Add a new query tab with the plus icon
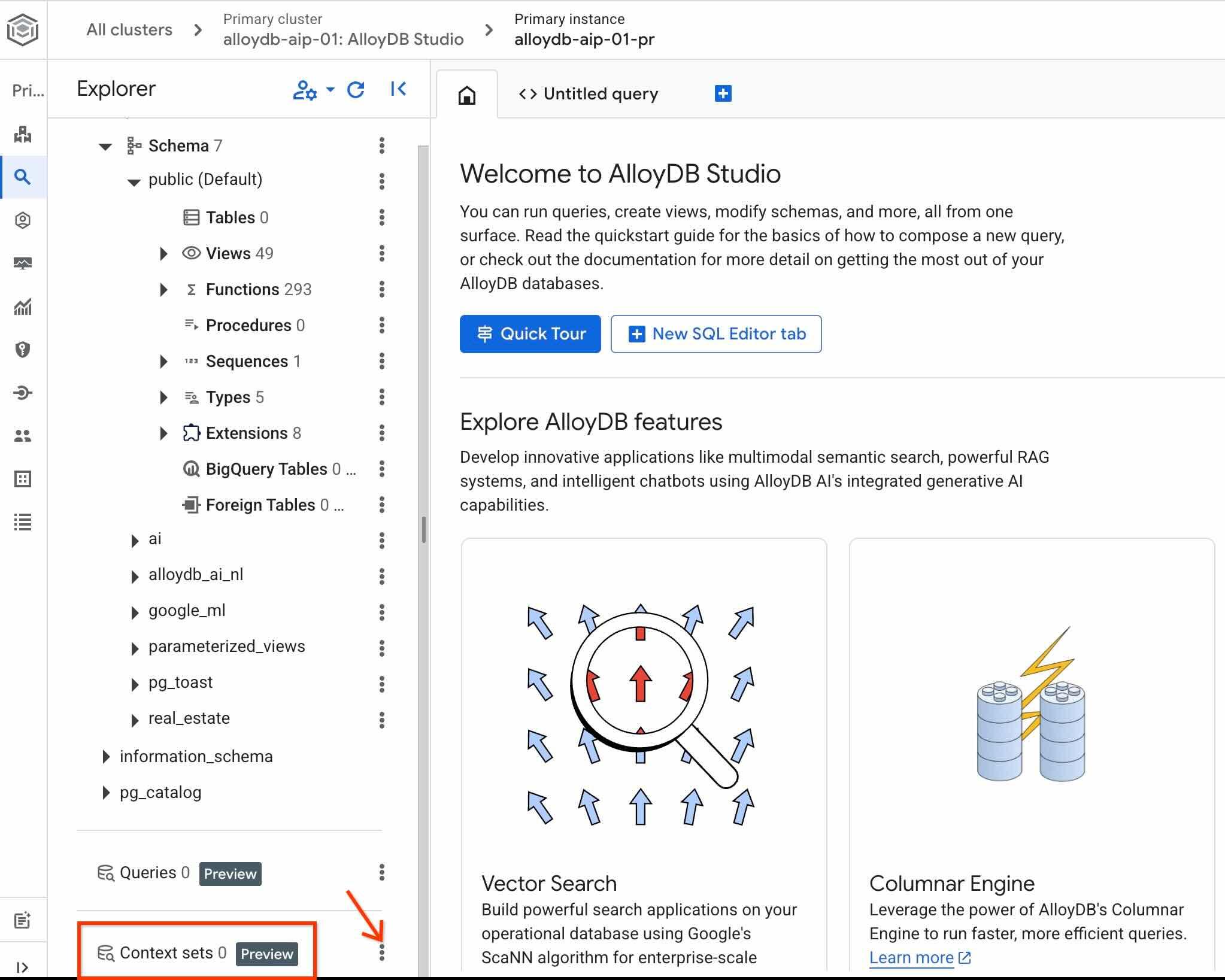Image resolution: width=1225 pixels, height=980 pixels. coord(723,93)
